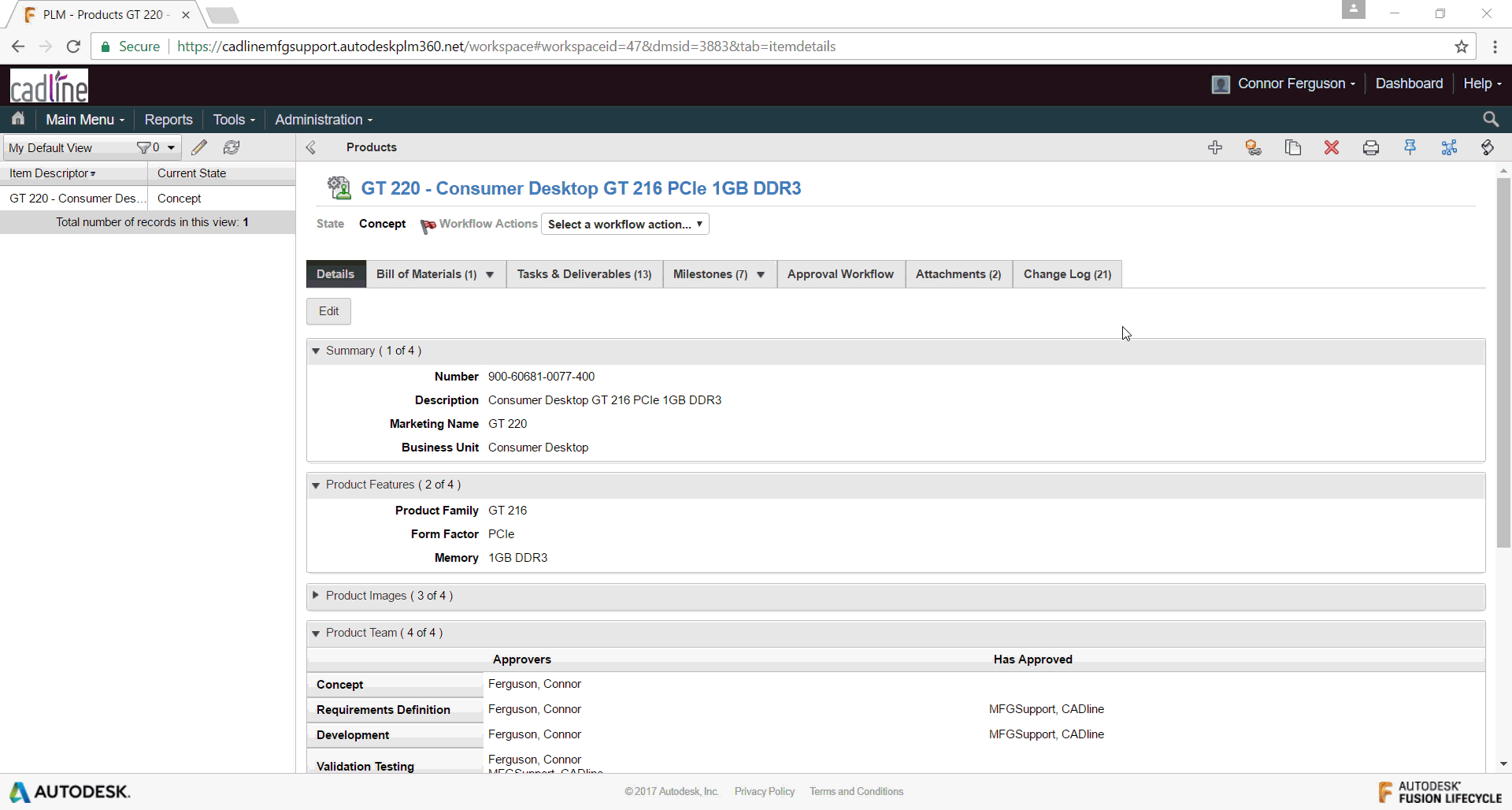Viewport: 1512px width, 810px height.
Task: Click the Workflow Actions flag icon
Action: [x=428, y=225]
